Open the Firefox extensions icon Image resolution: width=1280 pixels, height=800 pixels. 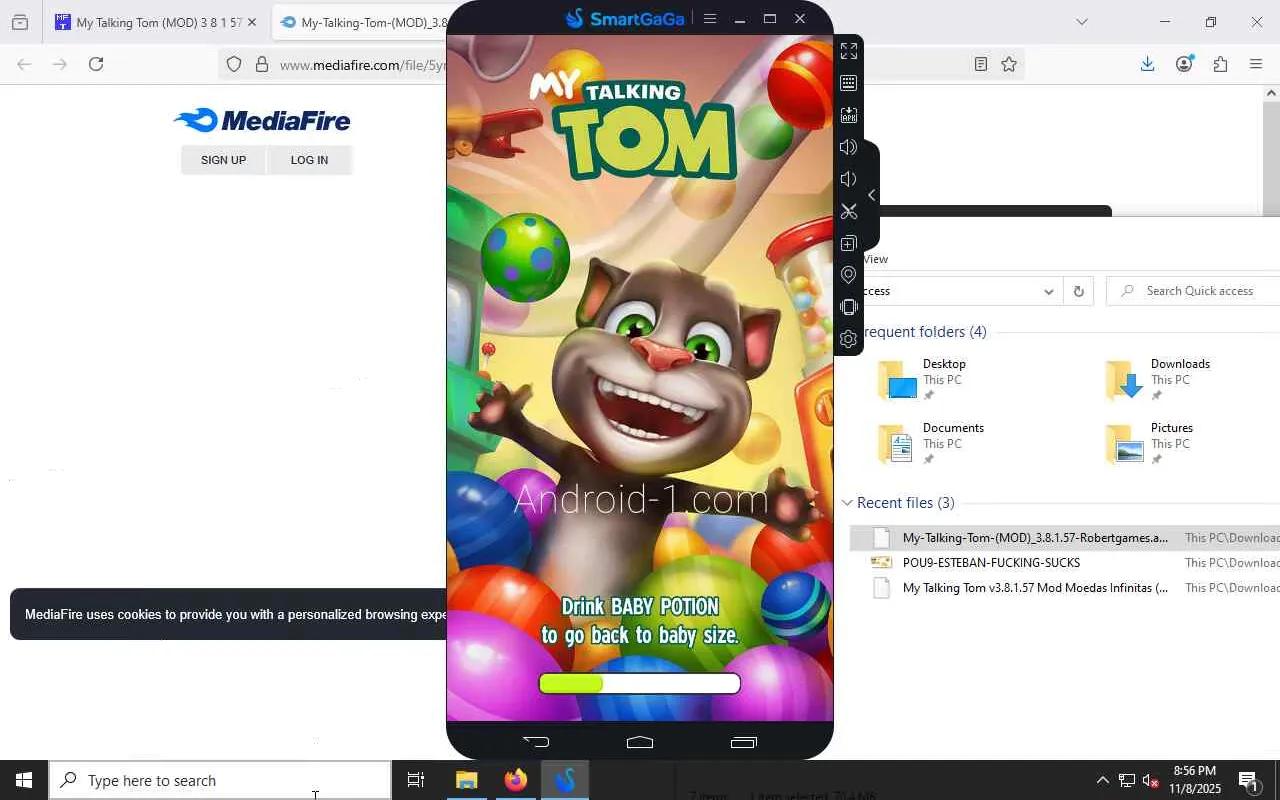coord(1220,64)
